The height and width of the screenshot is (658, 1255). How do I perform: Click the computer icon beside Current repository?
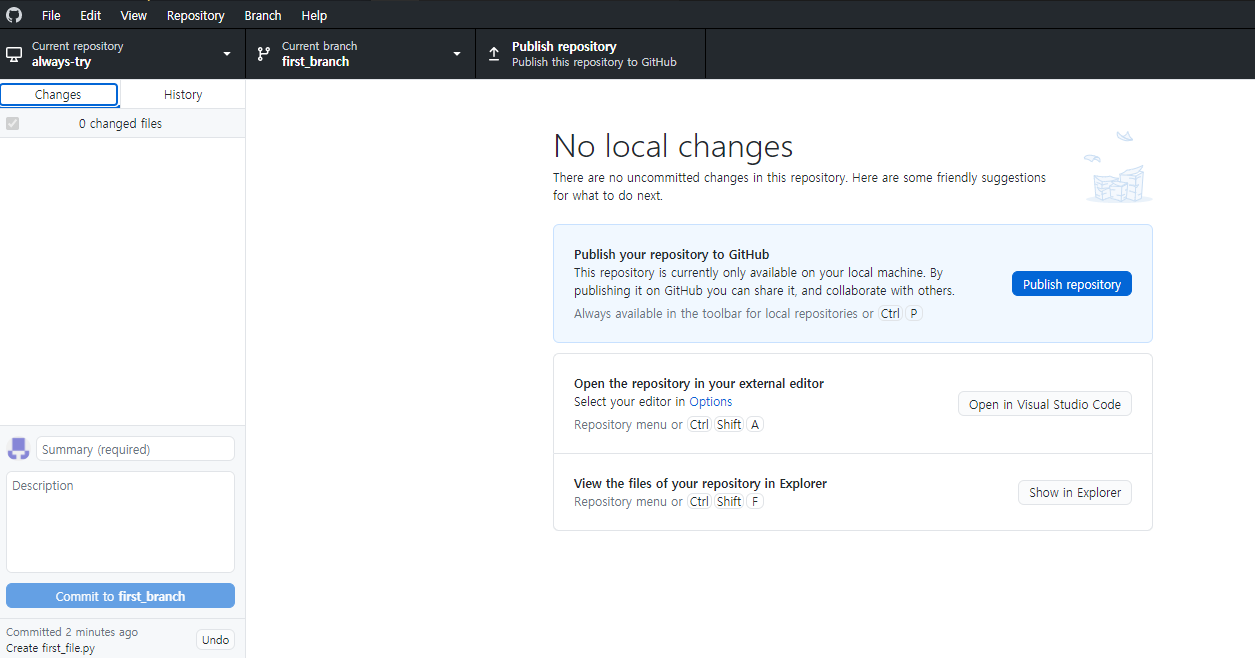click(x=14, y=54)
